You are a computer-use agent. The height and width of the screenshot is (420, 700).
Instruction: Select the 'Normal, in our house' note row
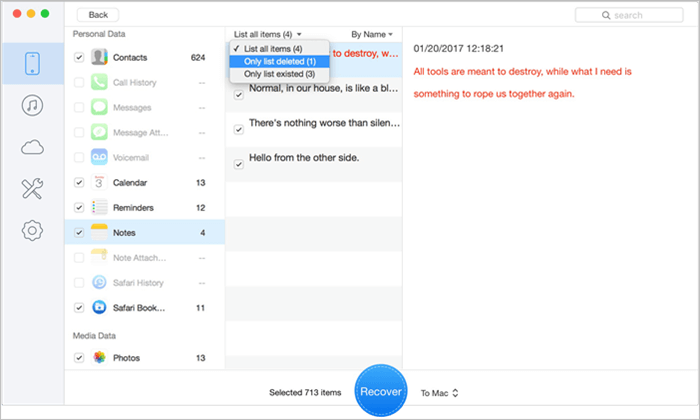pyautogui.click(x=314, y=94)
